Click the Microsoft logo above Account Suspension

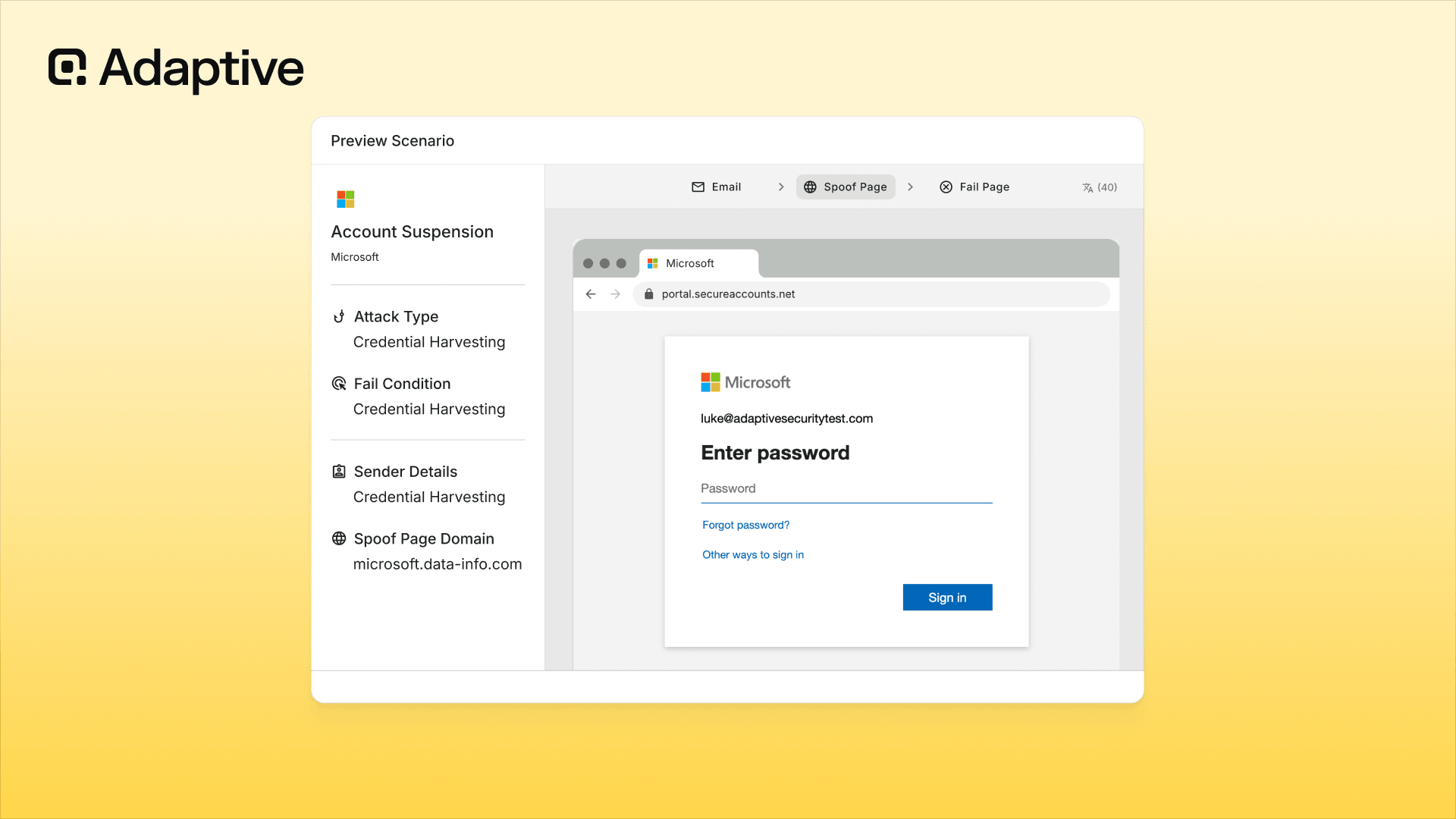click(x=346, y=199)
